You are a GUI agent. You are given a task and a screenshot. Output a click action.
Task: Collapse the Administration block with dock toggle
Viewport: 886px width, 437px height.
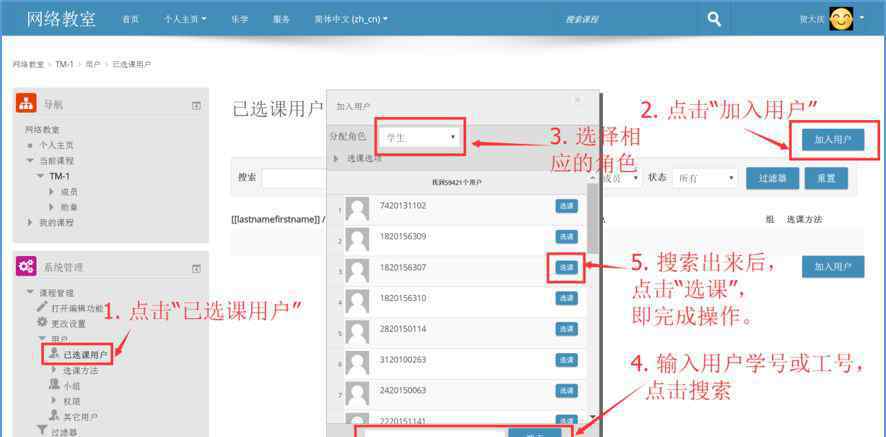196,268
